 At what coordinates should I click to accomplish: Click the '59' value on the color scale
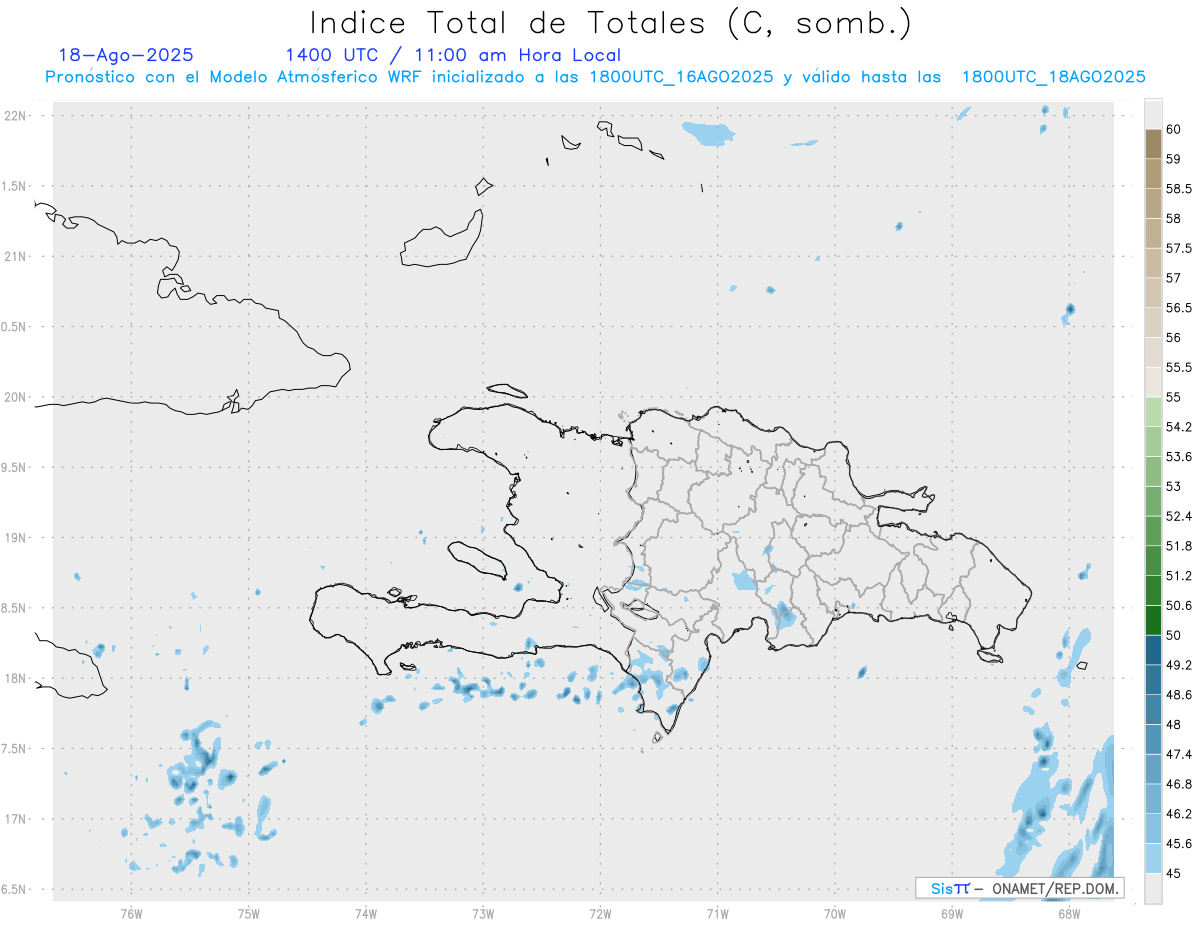click(1174, 158)
